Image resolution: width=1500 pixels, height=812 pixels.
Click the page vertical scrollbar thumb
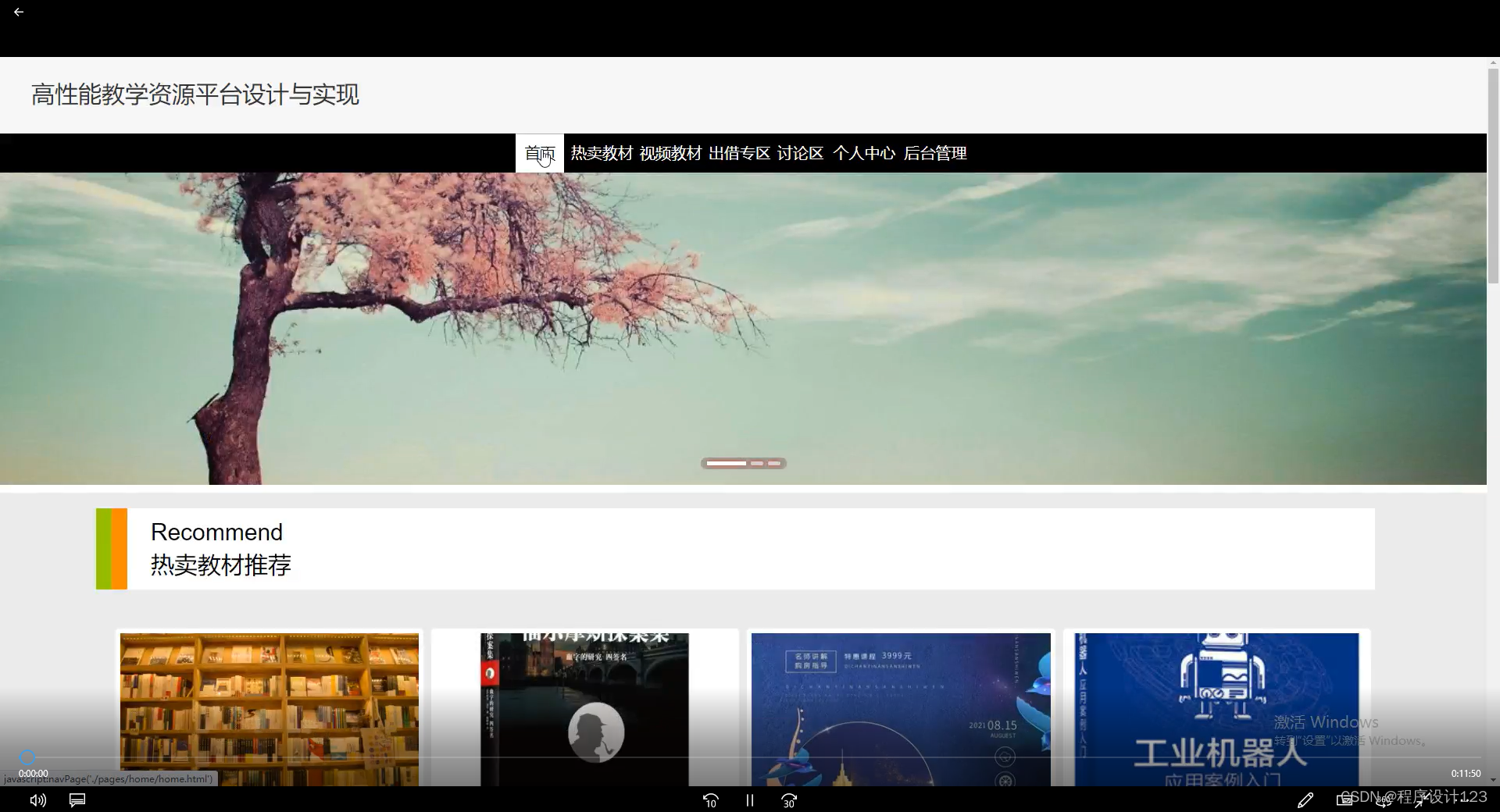pyautogui.click(x=1493, y=176)
